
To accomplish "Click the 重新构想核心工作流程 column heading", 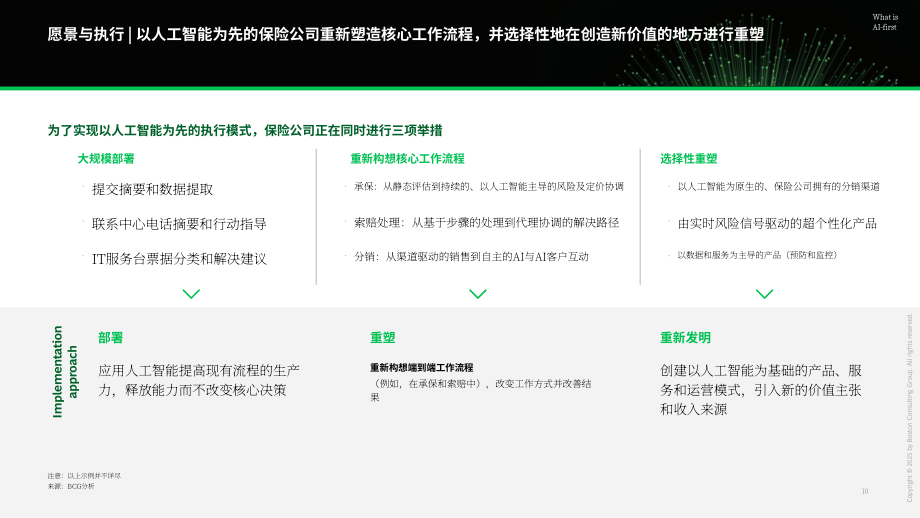I will point(407,159).
